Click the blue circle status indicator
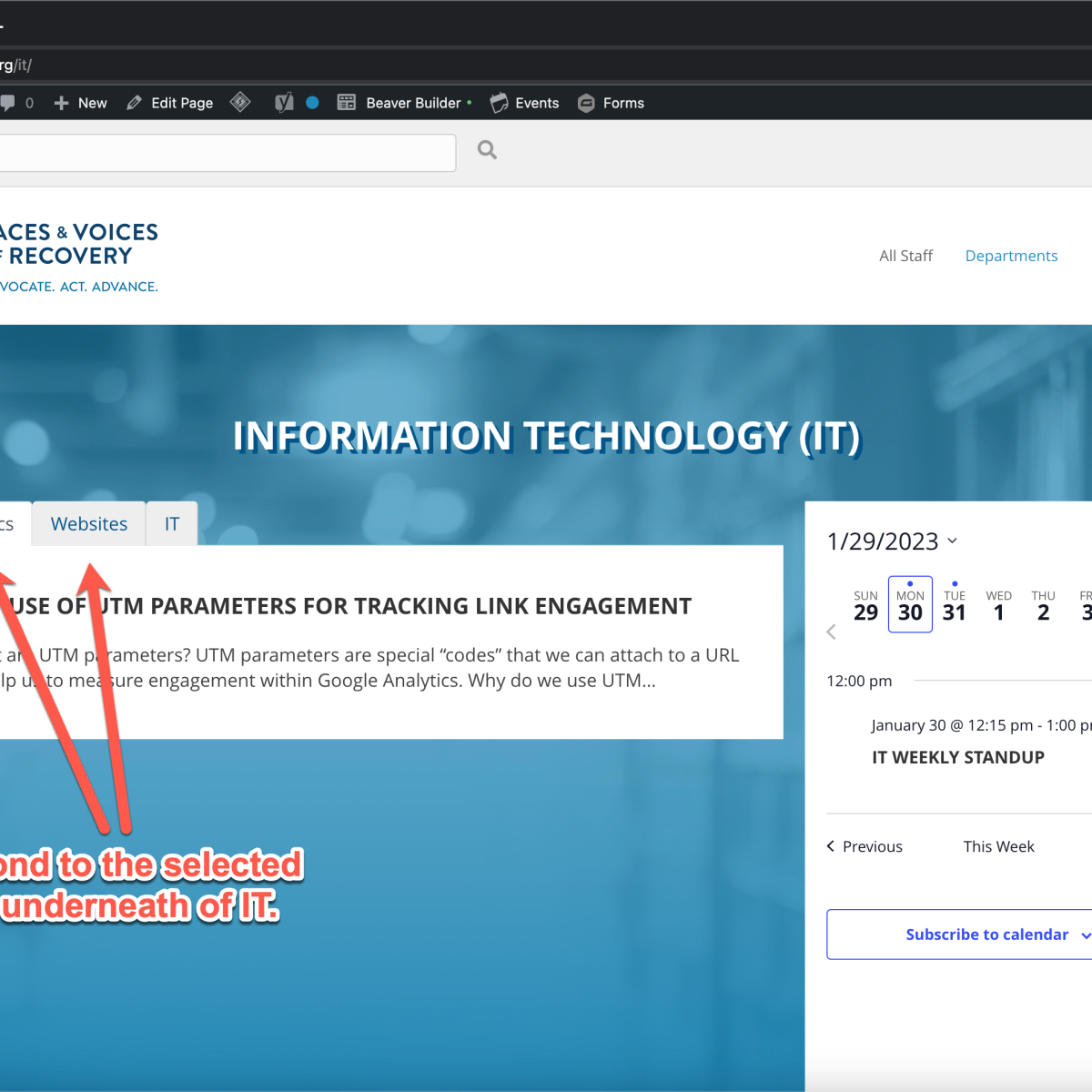The width and height of the screenshot is (1092, 1092). 312,103
